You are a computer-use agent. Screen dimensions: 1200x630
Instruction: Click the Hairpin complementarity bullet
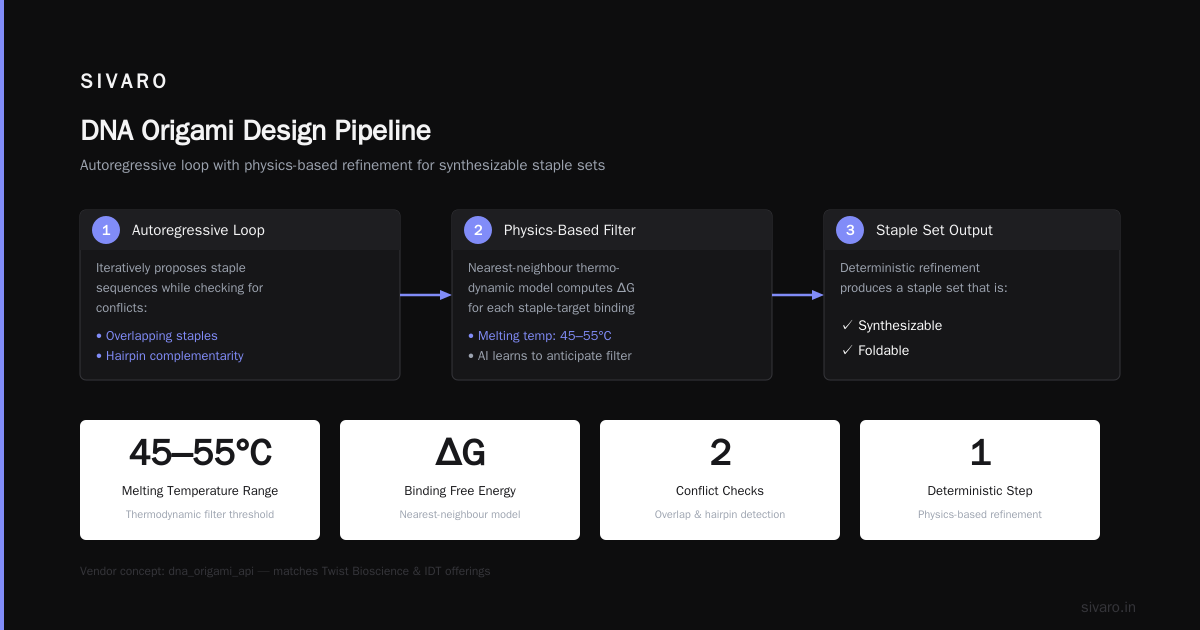170,356
